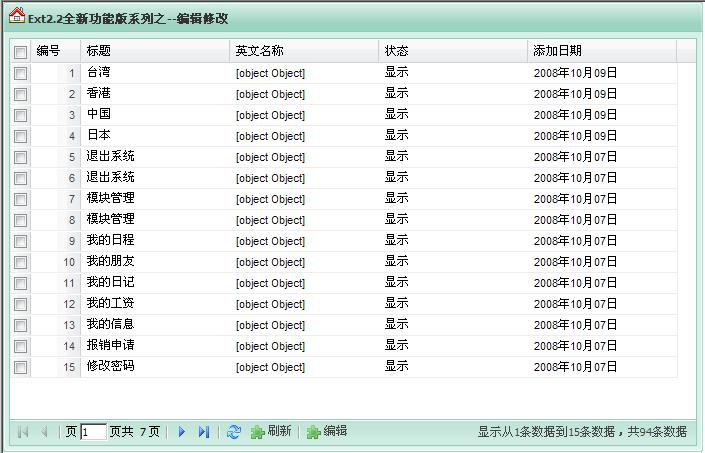
Task: Click the home icon in the title bar
Action: pyautogui.click(x=17, y=15)
